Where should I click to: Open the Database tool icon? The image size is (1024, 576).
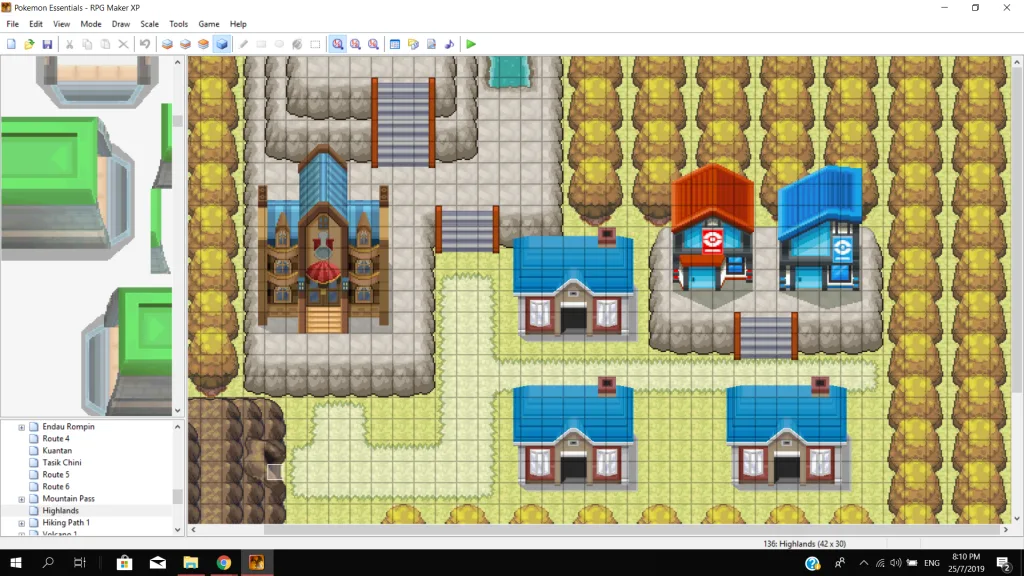[x=395, y=44]
